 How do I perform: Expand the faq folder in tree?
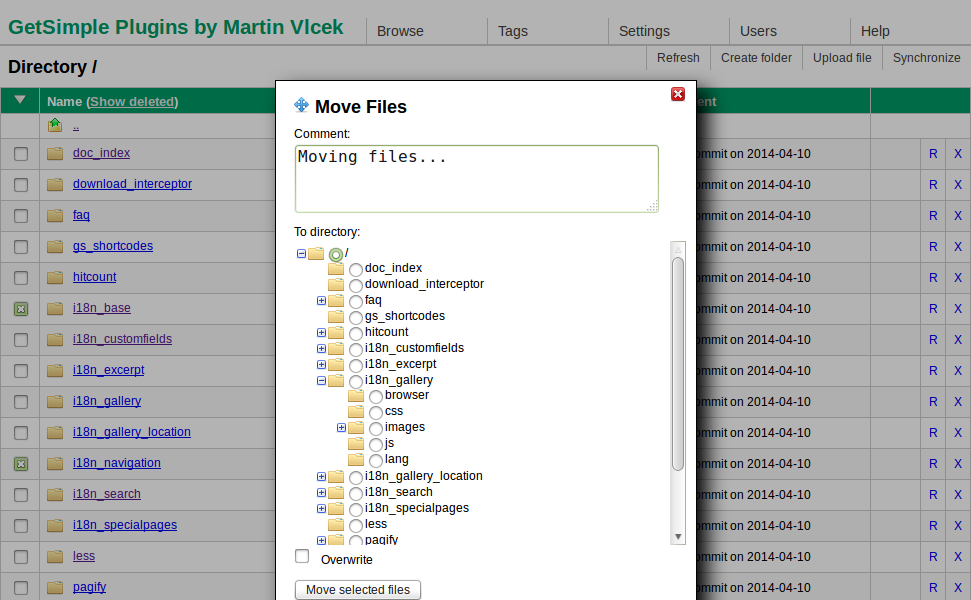click(321, 300)
